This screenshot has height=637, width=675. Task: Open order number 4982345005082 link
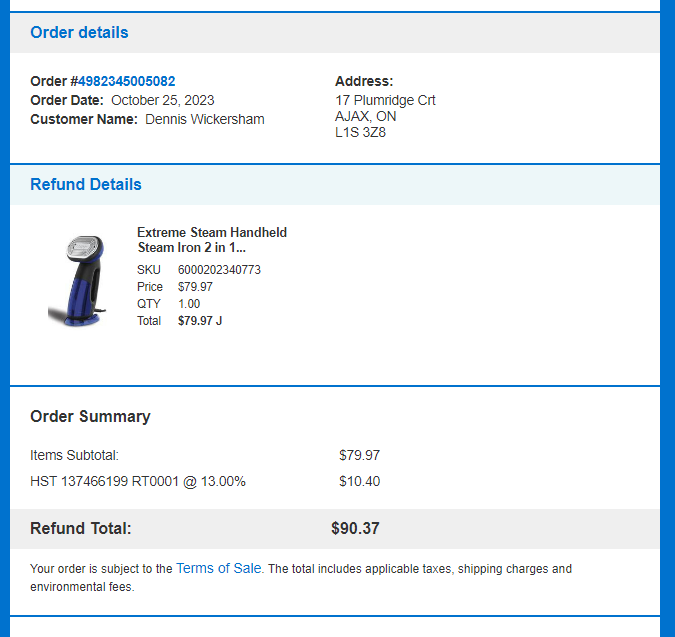pos(126,81)
